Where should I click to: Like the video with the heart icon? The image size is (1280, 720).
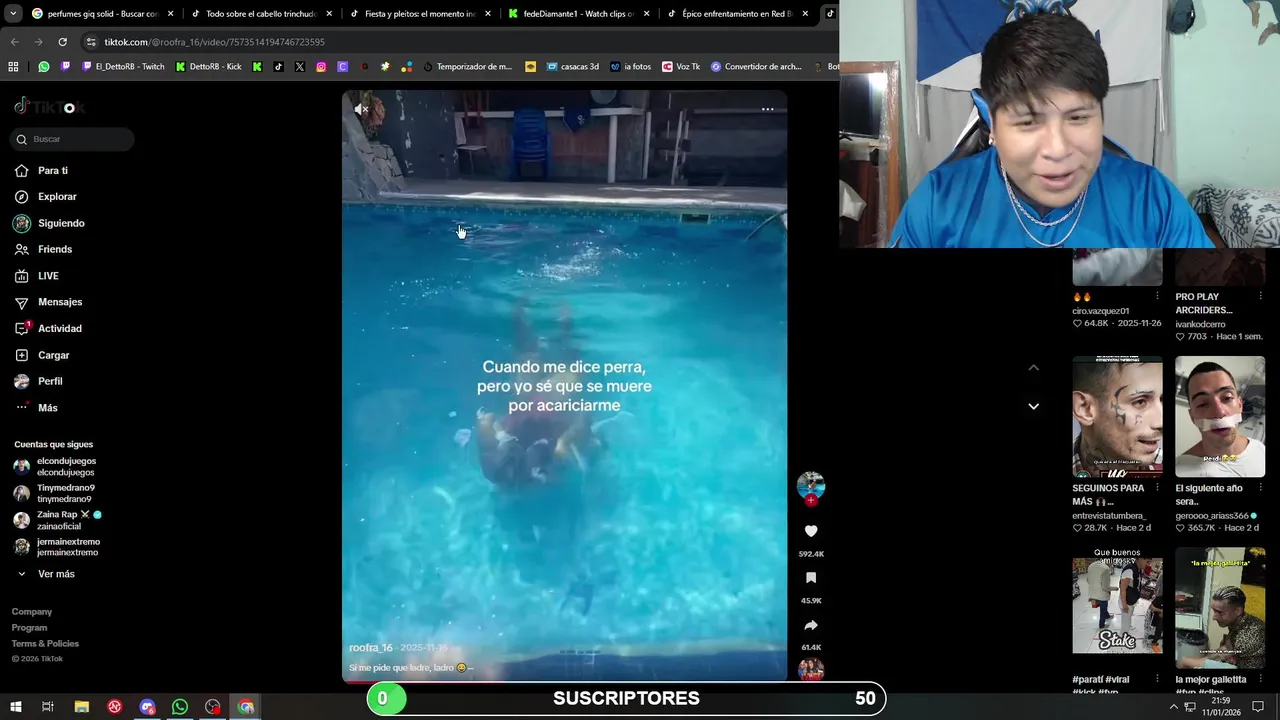(811, 531)
